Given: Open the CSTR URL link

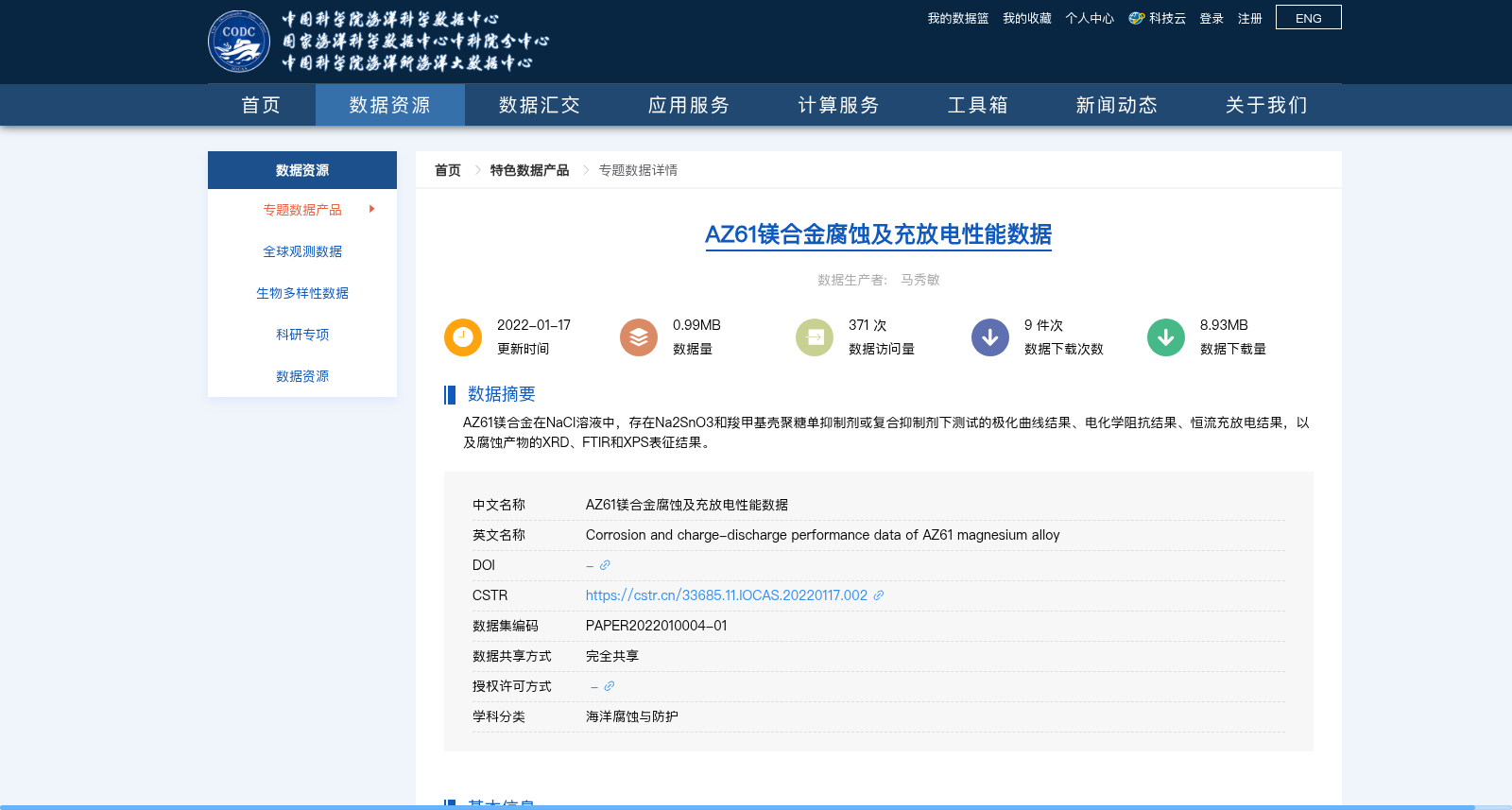Looking at the screenshot, I should tap(727, 595).
